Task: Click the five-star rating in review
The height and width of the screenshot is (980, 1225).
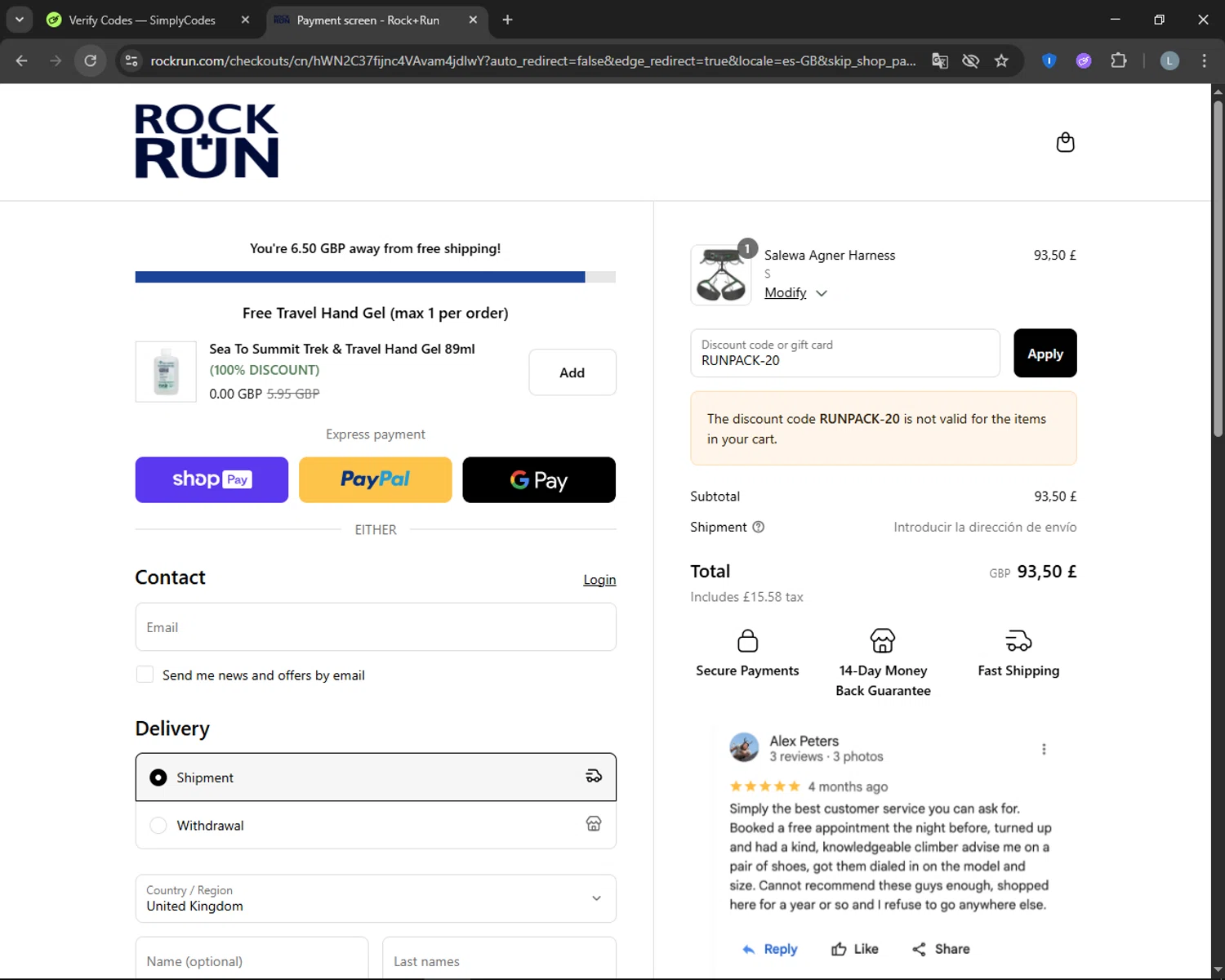Action: [x=764, y=786]
